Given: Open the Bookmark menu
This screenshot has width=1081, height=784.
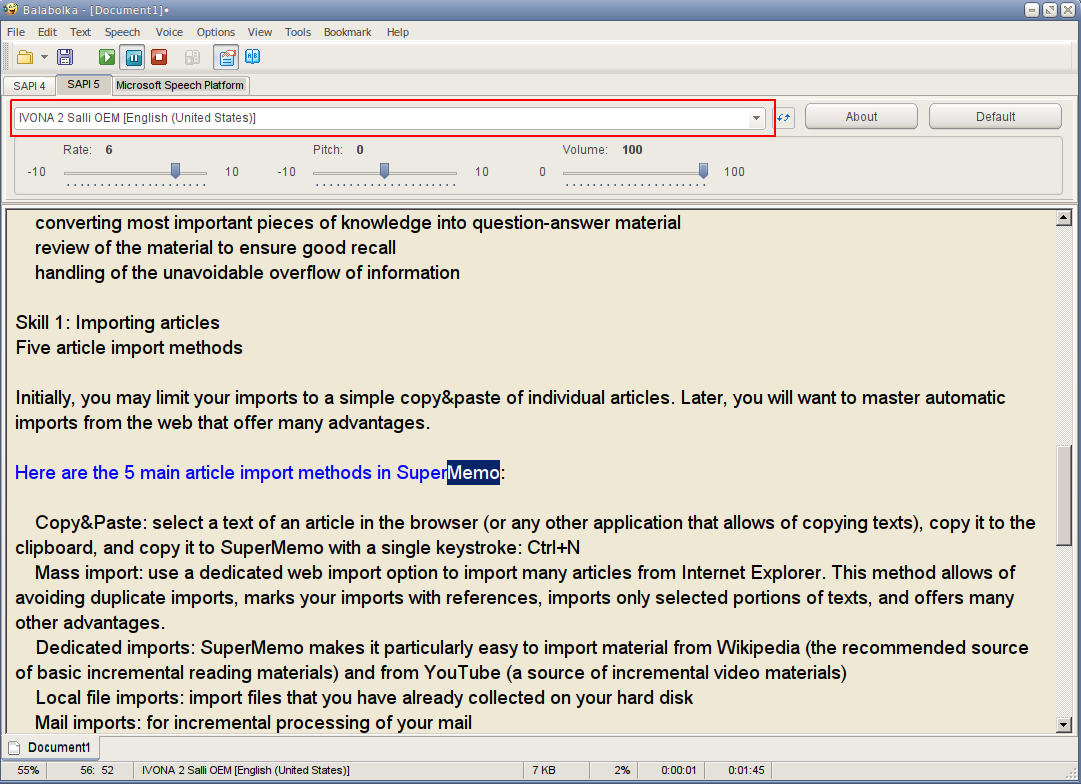Looking at the screenshot, I should pyautogui.click(x=347, y=32).
